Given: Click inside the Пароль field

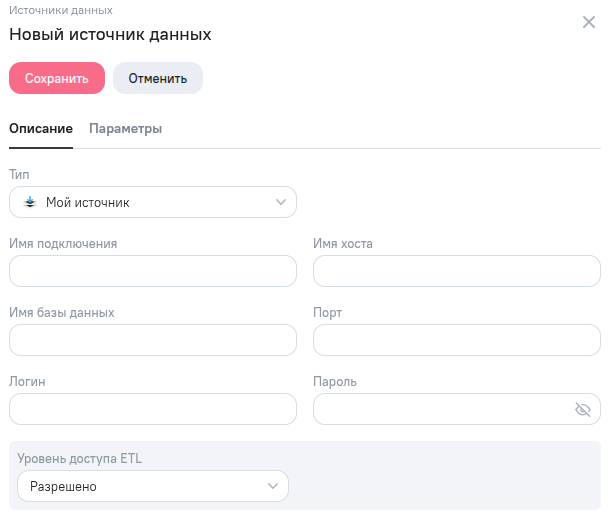Looking at the screenshot, I should [440, 409].
